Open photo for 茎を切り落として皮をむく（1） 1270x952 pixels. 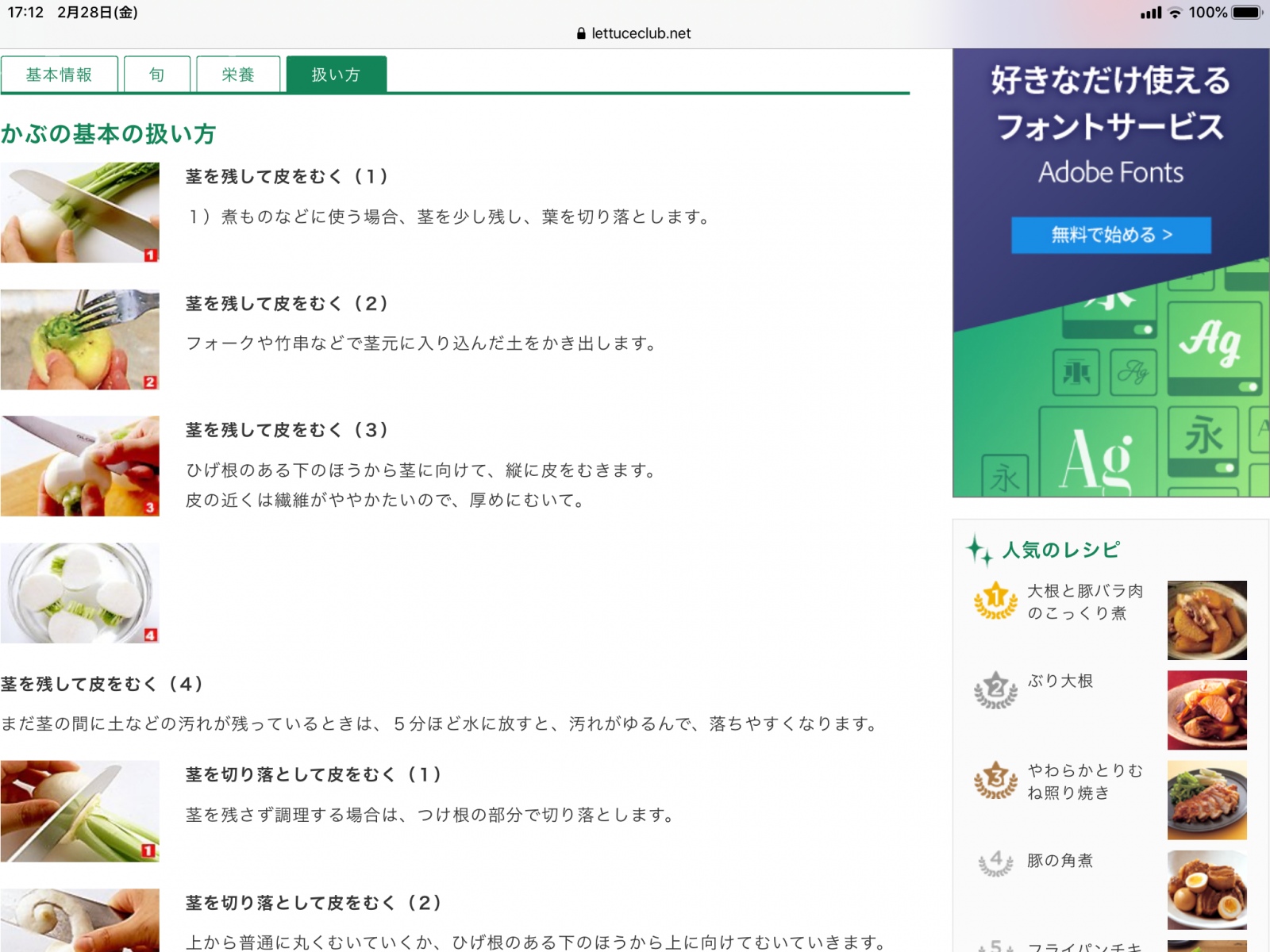pyautogui.click(x=80, y=811)
